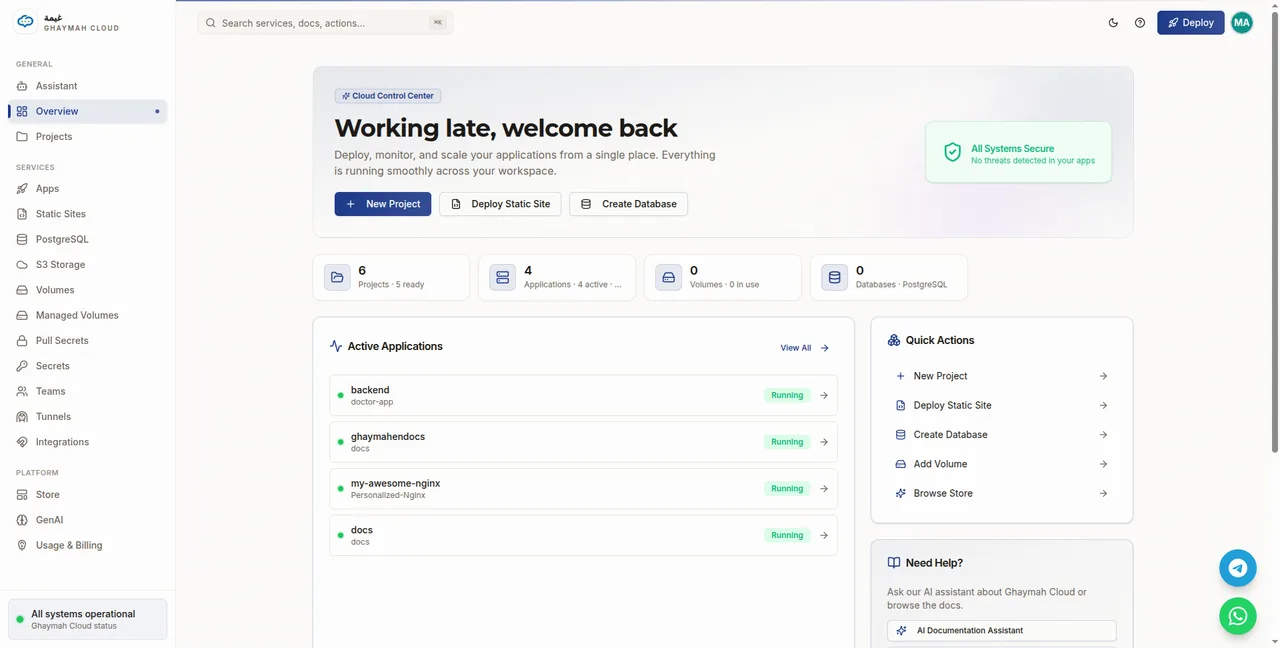Open the Telegram chat bubble
This screenshot has height=648, width=1280.
point(1238,568)
